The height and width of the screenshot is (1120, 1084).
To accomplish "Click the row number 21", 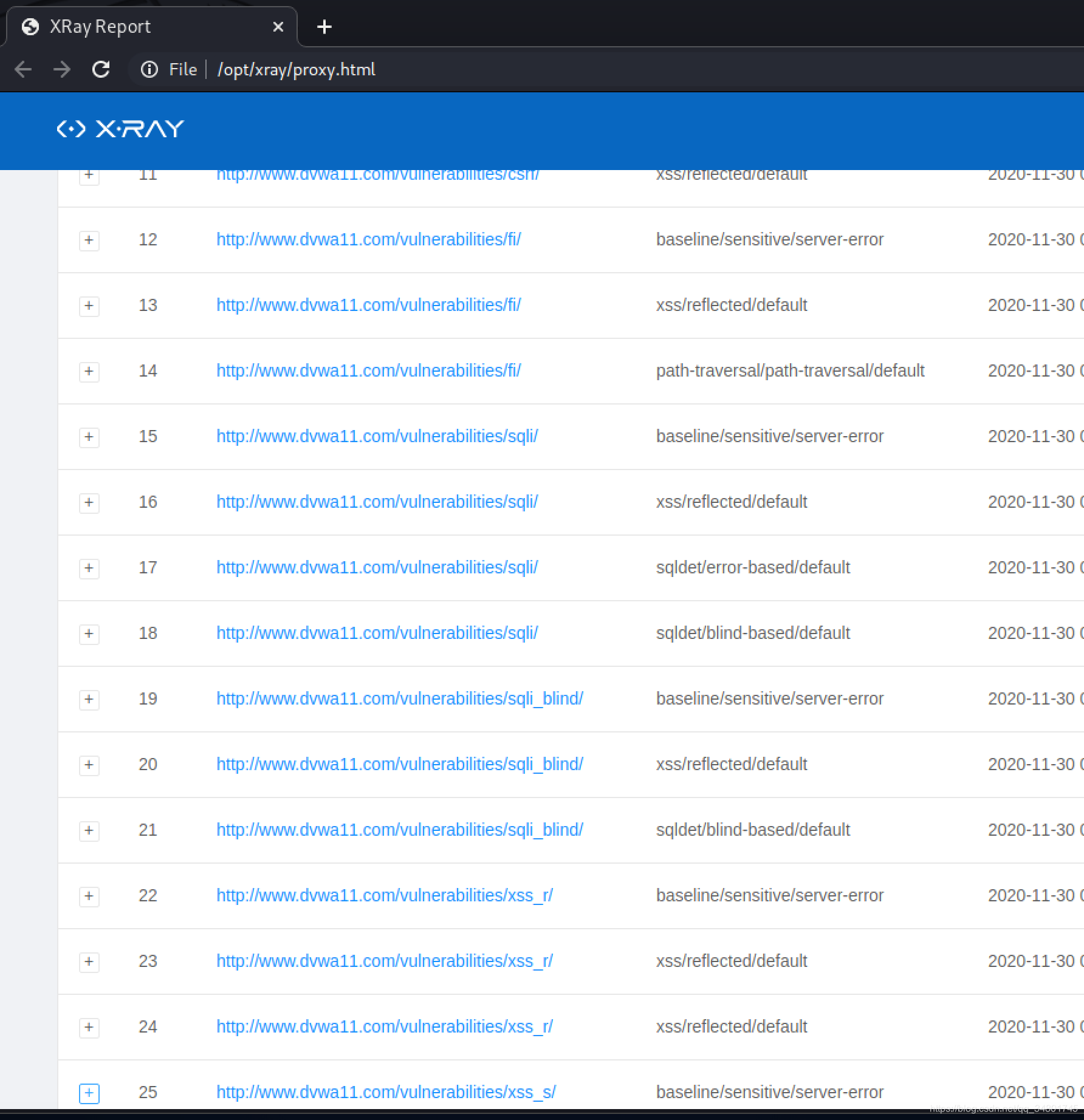I will 148,830.
